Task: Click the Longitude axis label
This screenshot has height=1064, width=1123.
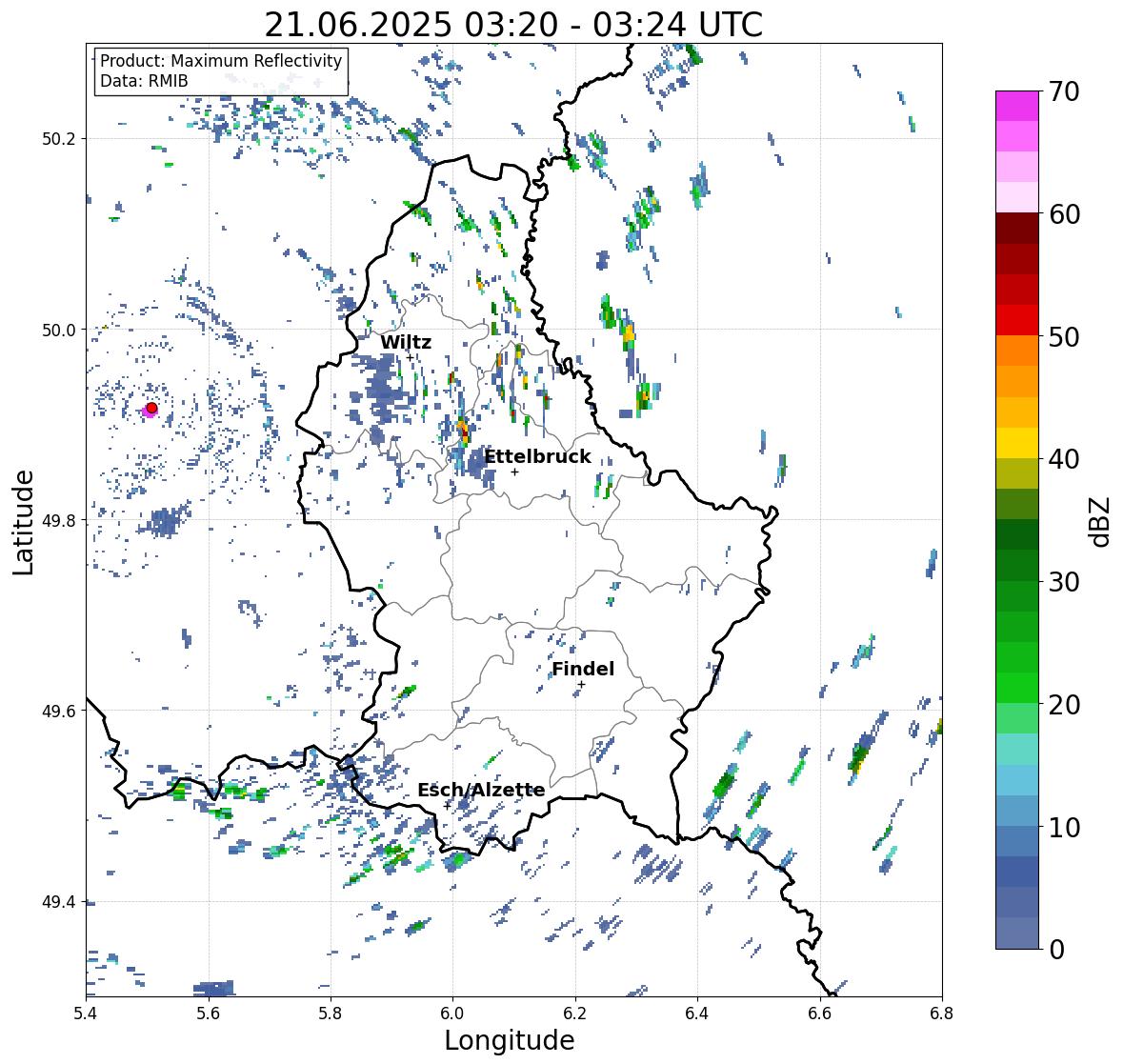Action: point(510,1040)
